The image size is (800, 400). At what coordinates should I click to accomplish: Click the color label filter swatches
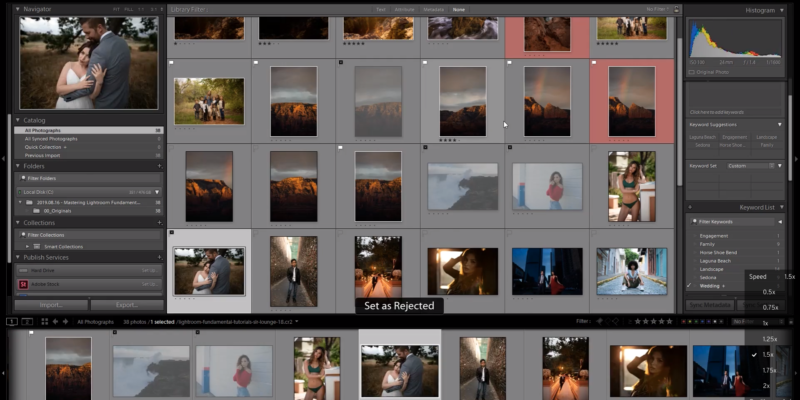[702, 321]
